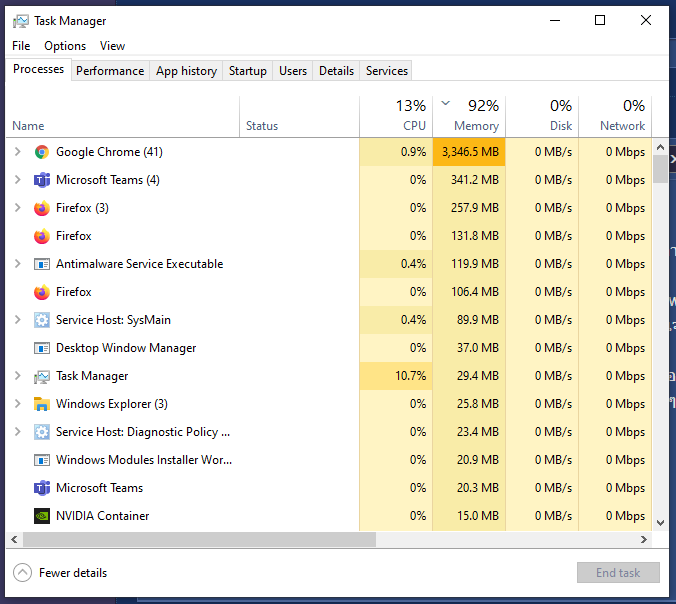Expand the Windows Explorer (3) group
The width and height of the screenshot is (676, 604).
point(18,404)
